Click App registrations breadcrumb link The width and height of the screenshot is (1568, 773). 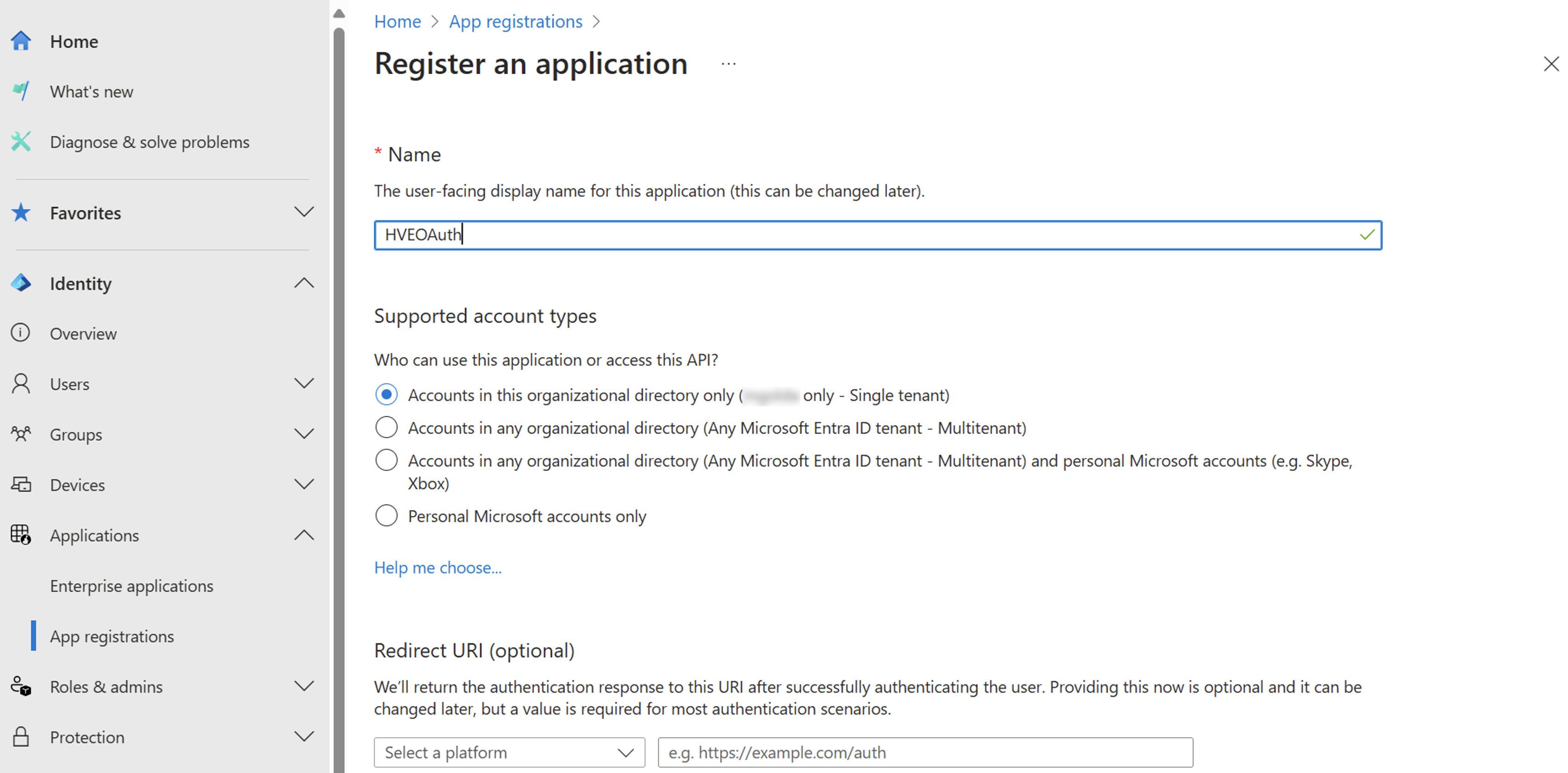(x=515, y=21)
